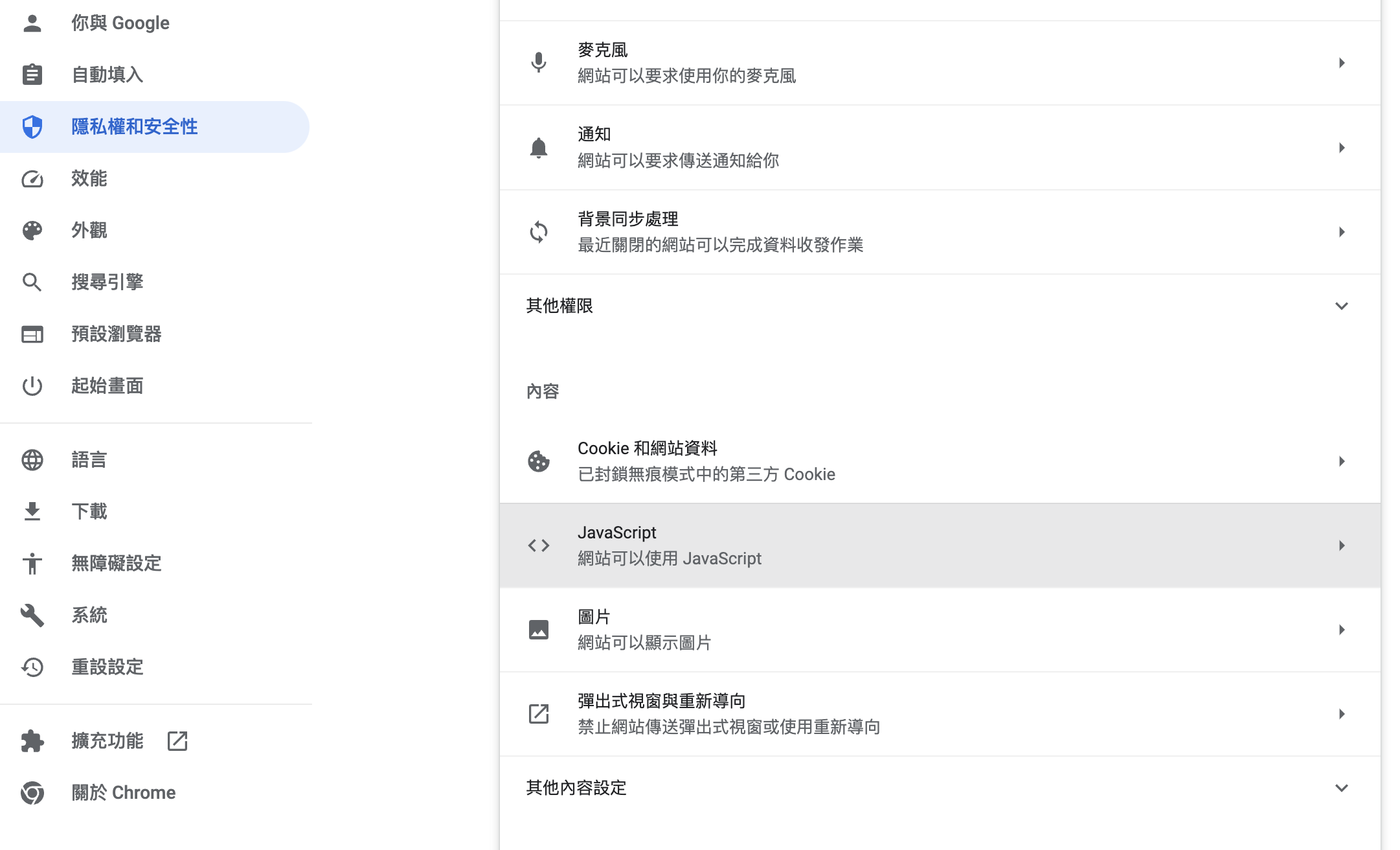Expand the 其他權限 section
The height and width of the screenshot is (850, 1400).
(1341, 306)
